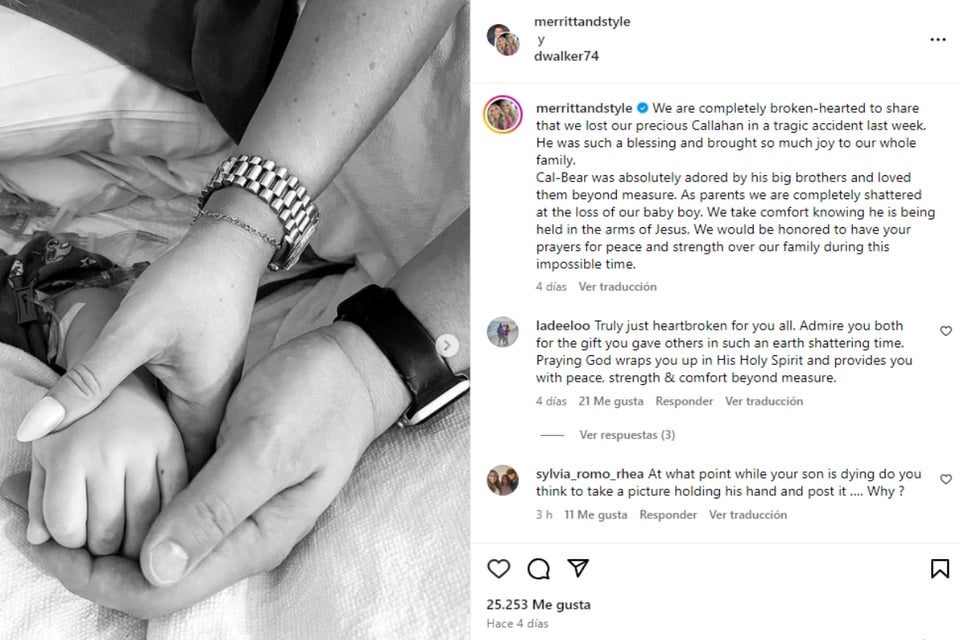Open the three-dot more options menu
The image size is (960, 640).
click(937, 40)
